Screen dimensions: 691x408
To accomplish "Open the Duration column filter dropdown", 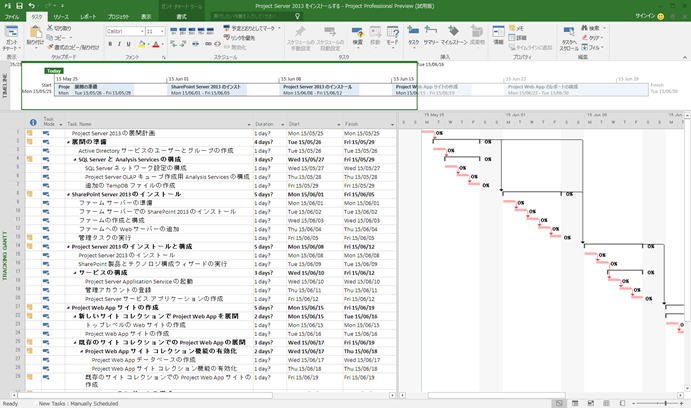I will click(x=282, y=125).
